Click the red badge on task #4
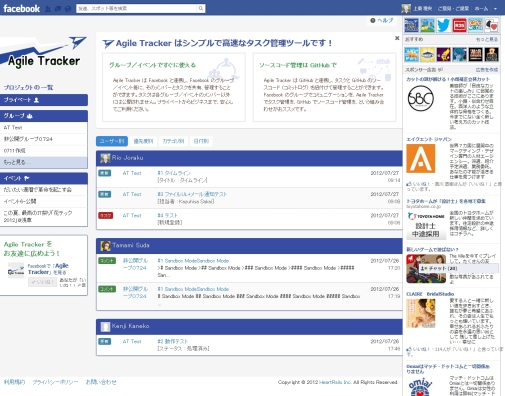The image size is (505, 396). [105, 215]
